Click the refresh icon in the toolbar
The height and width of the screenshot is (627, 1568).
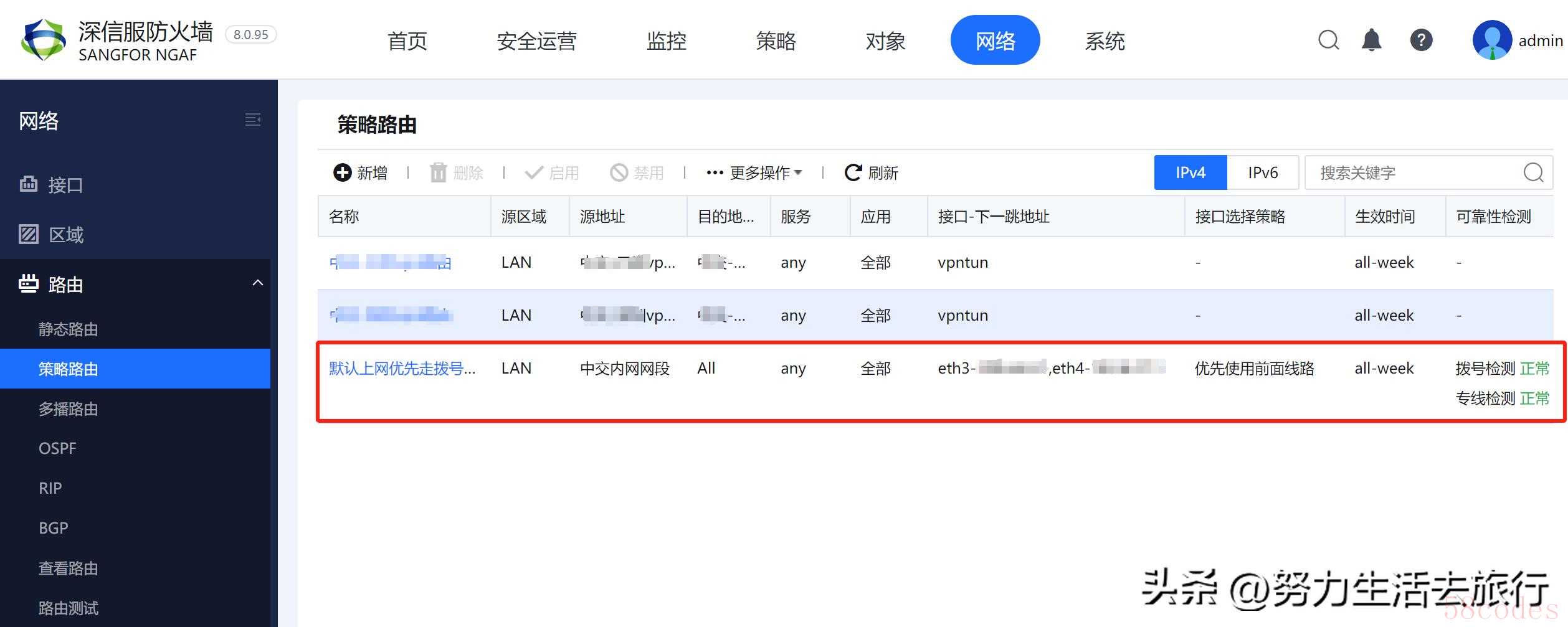[853, 172]
